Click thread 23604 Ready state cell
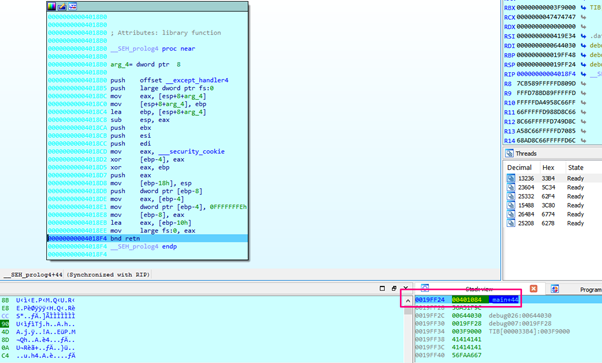 [x=575, y=187]
